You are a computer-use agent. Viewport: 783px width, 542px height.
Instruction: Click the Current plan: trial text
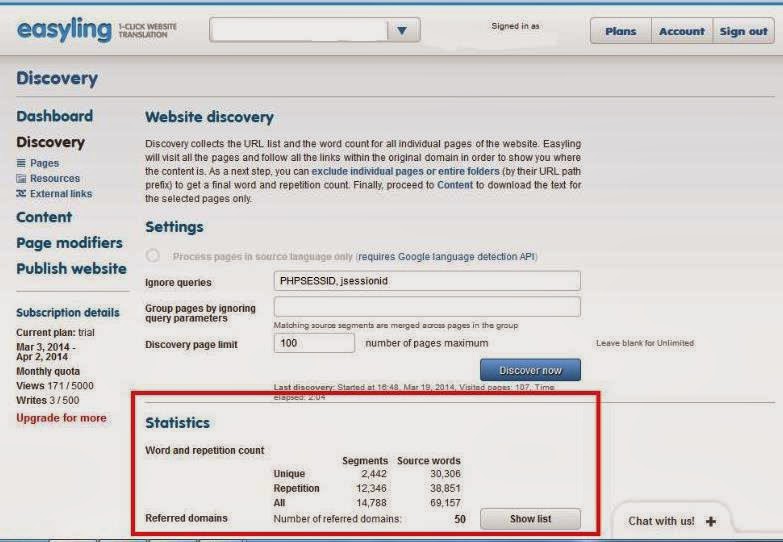pyautogui.click(x=55, y=332)
